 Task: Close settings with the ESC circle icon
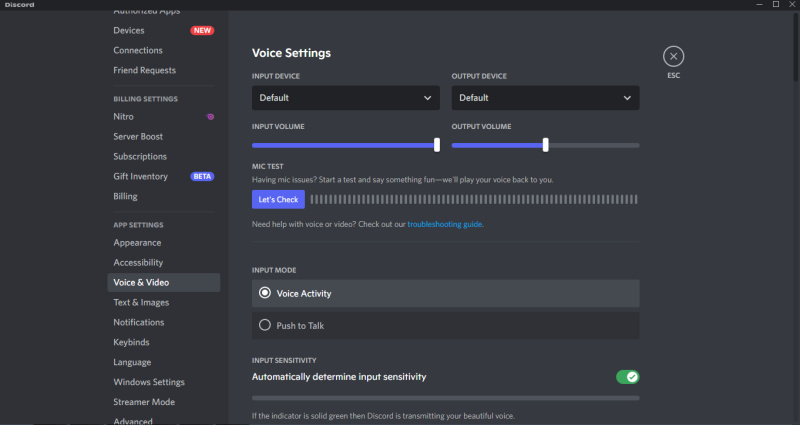pyautogui.click(x=674, y=56)
